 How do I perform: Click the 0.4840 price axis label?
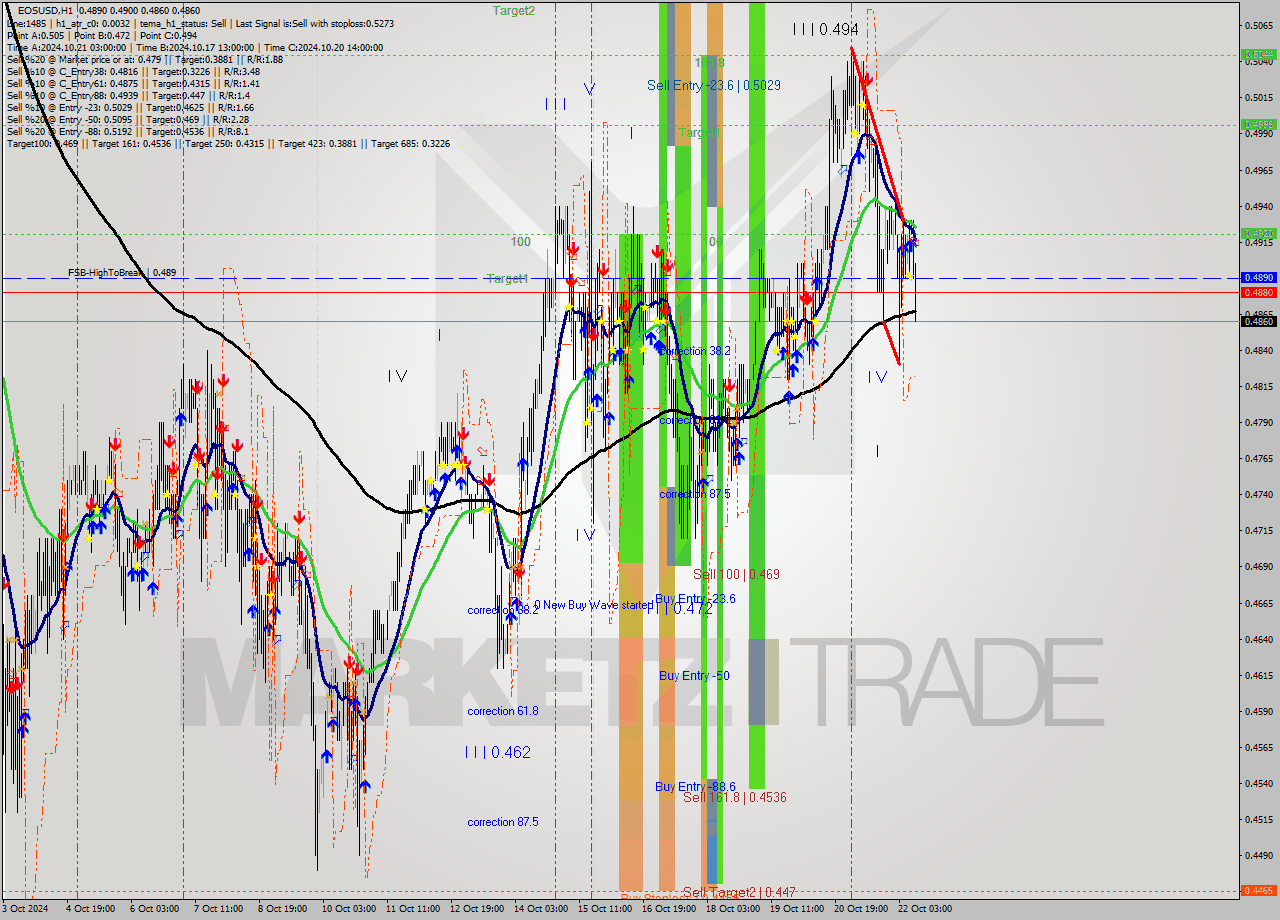(x=1258, y=350)
